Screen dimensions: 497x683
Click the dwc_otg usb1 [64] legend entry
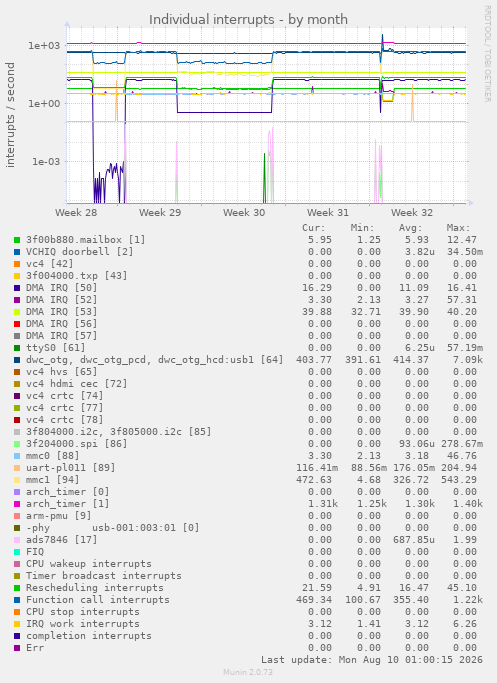155,360
